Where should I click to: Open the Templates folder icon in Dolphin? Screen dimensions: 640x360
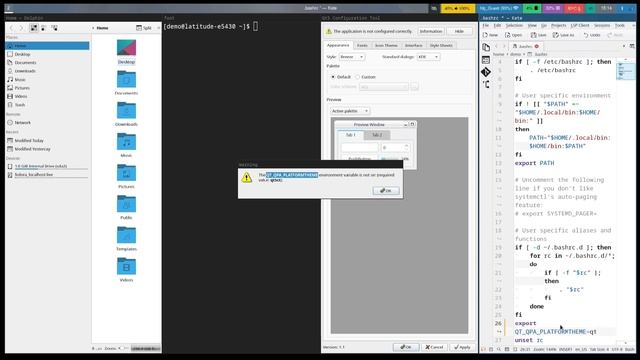click(126, 235)
